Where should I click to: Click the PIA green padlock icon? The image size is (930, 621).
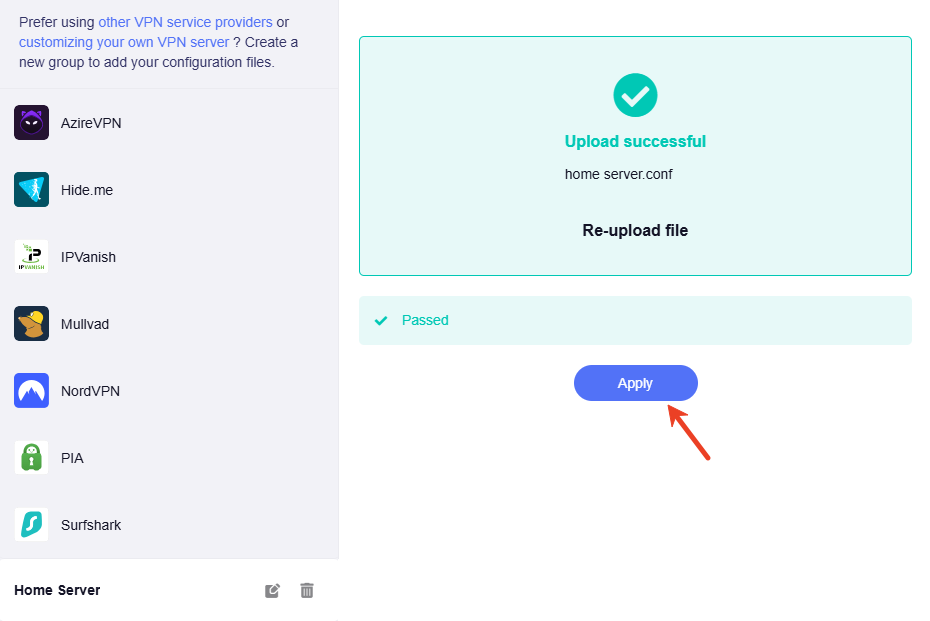point(31,458)
